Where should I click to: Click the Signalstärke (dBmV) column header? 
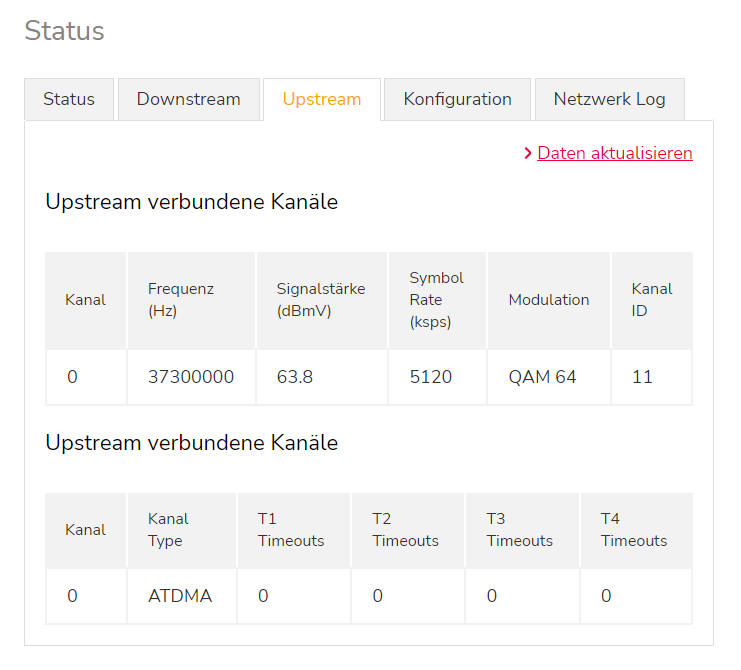(320, 300)
